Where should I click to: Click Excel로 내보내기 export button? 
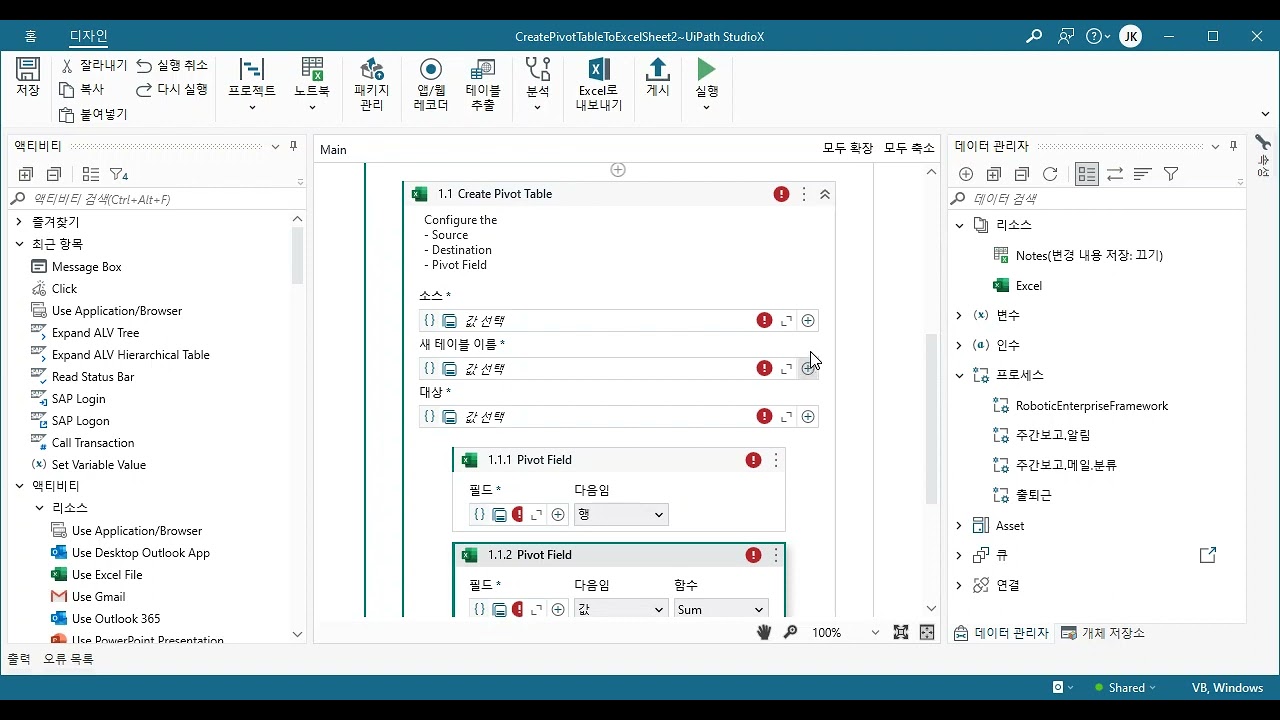599,84
